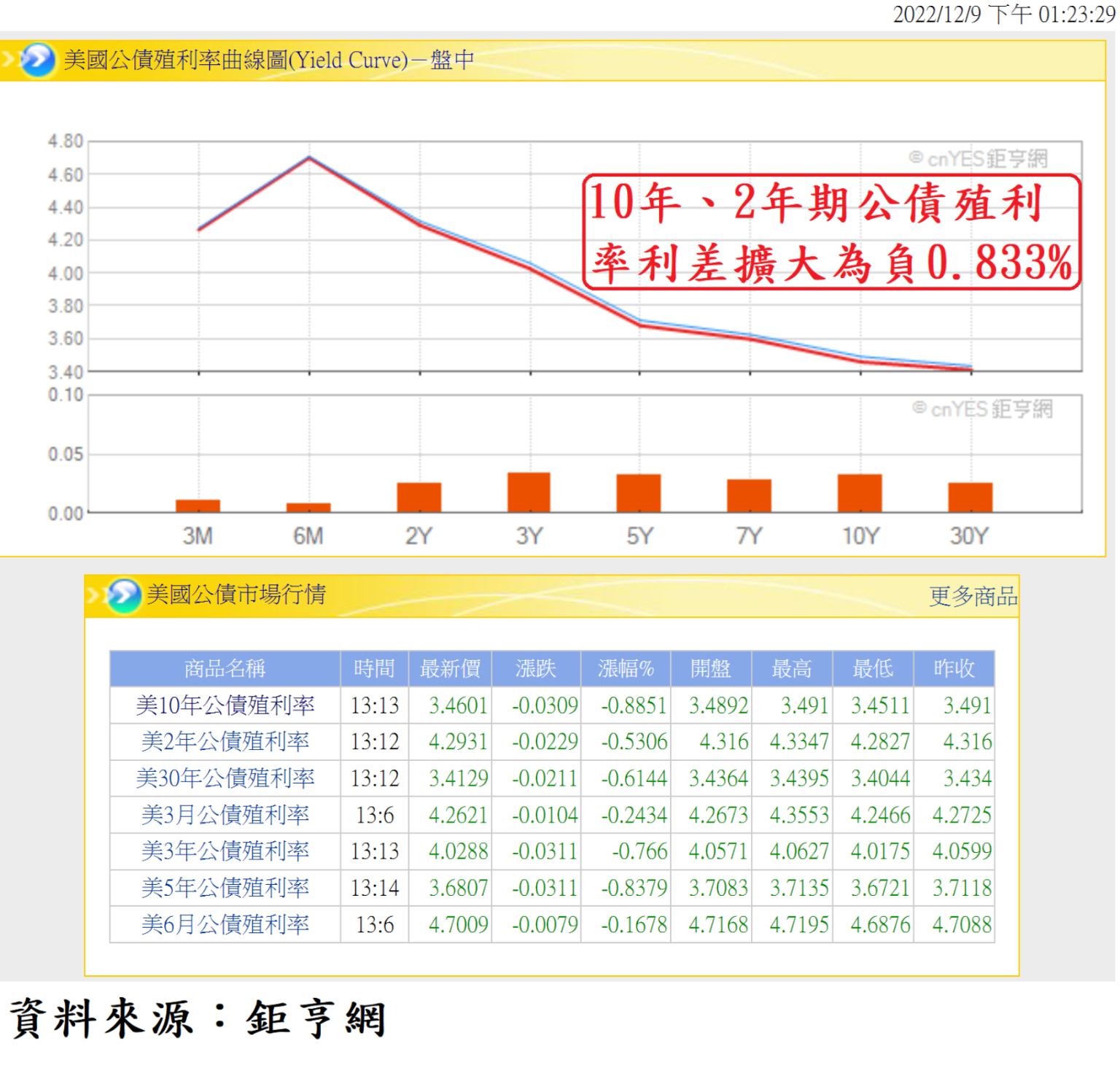This screenshot has width=1120, height=1068.
Task: Click the 漲幅% column header
Action: 625,668
